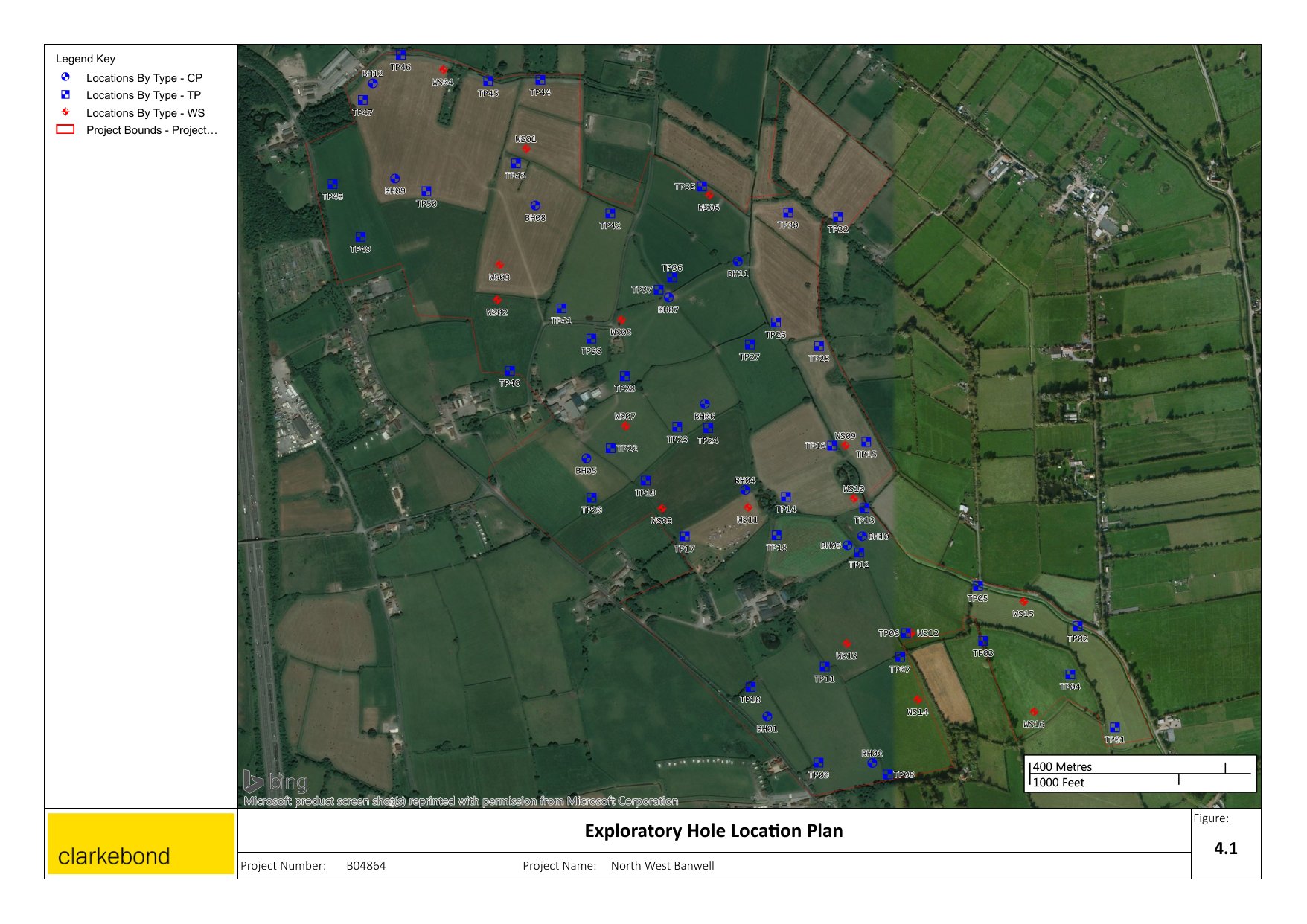This screenshot has height=924, width=1307.
Task: Click the red Project Bounds legend swatch
Action: click(x=65, y=129)
